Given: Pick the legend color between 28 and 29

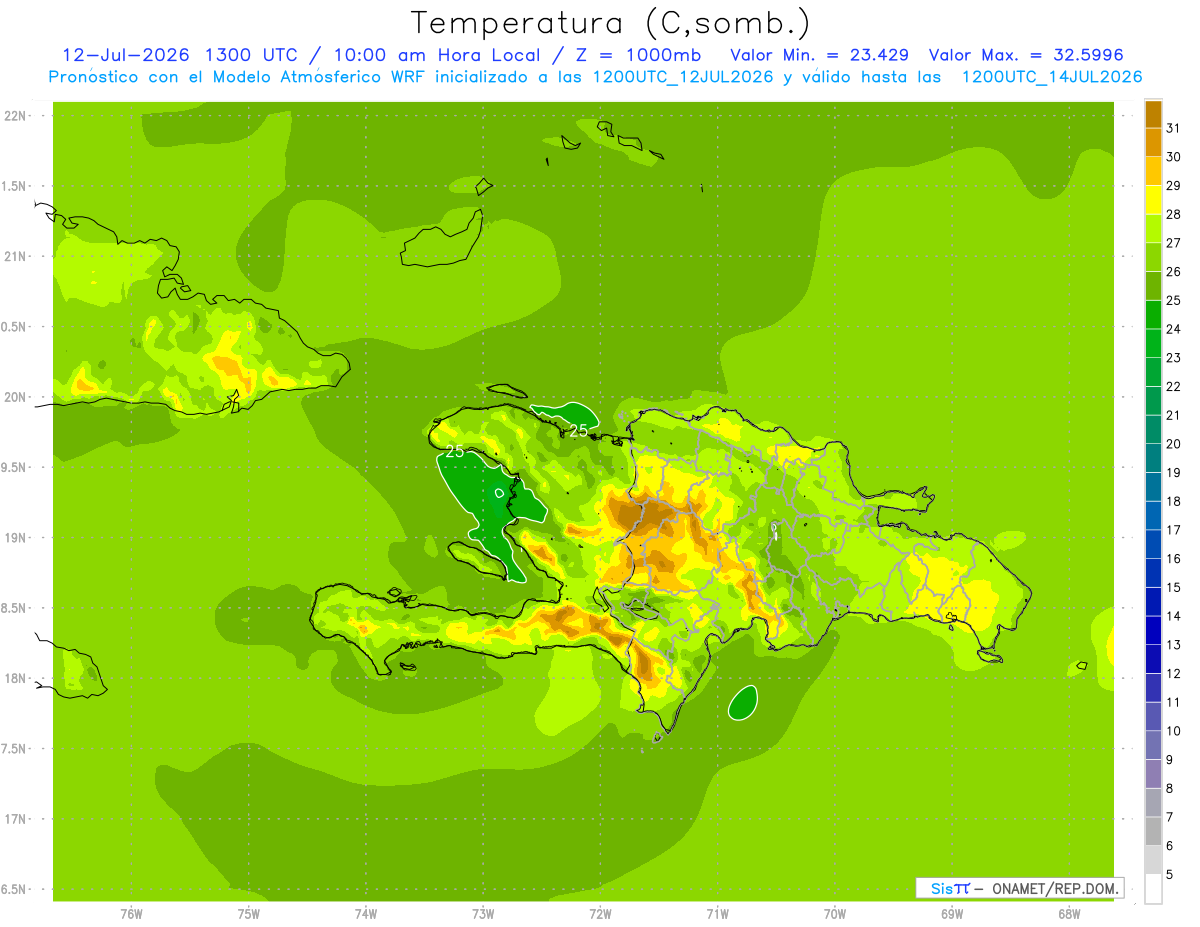Looking at the screenshot, I should click(x=1153, y=200).
